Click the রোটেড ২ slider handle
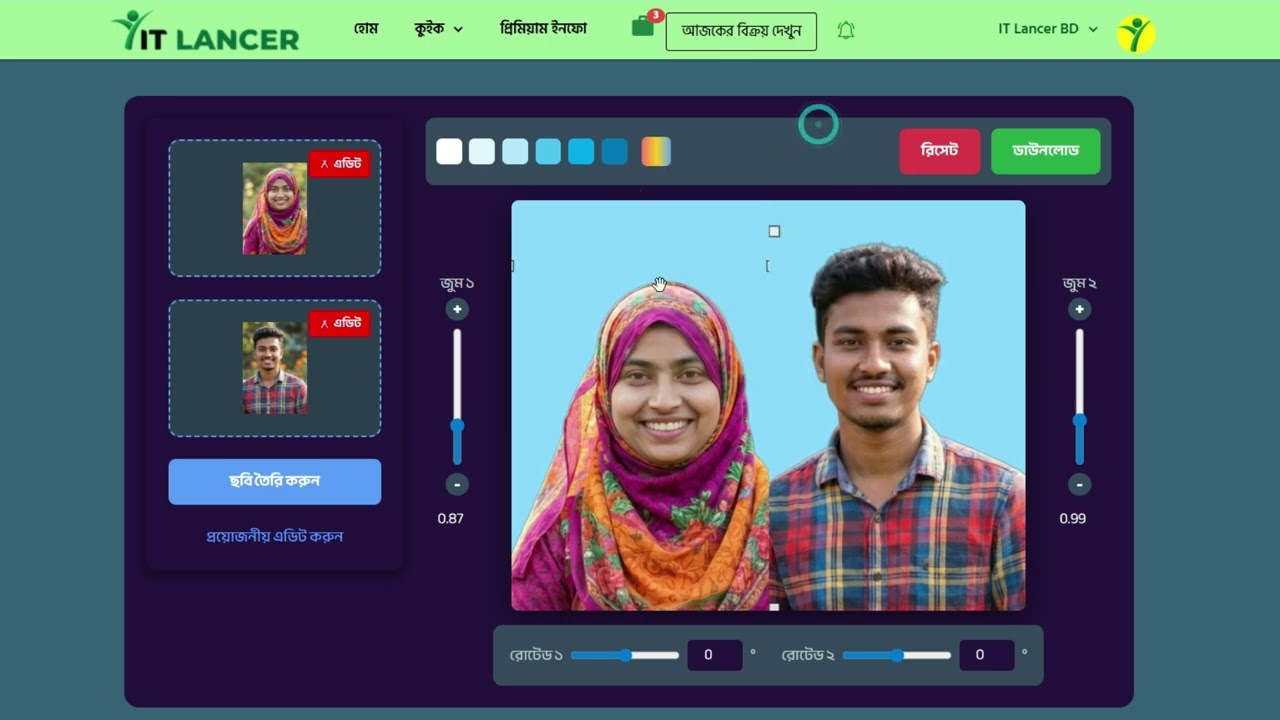Screen dimensions: 1280x720 [x=897, y=655]
